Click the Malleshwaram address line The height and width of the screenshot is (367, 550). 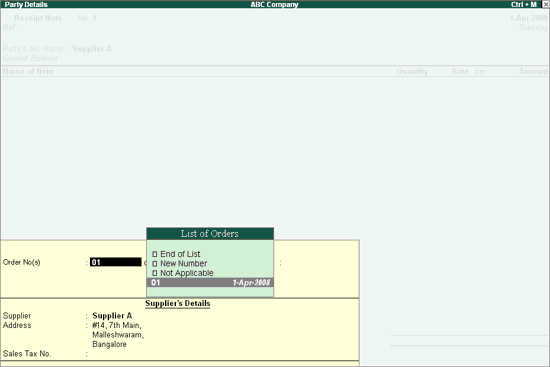click(x=118, y=335)
